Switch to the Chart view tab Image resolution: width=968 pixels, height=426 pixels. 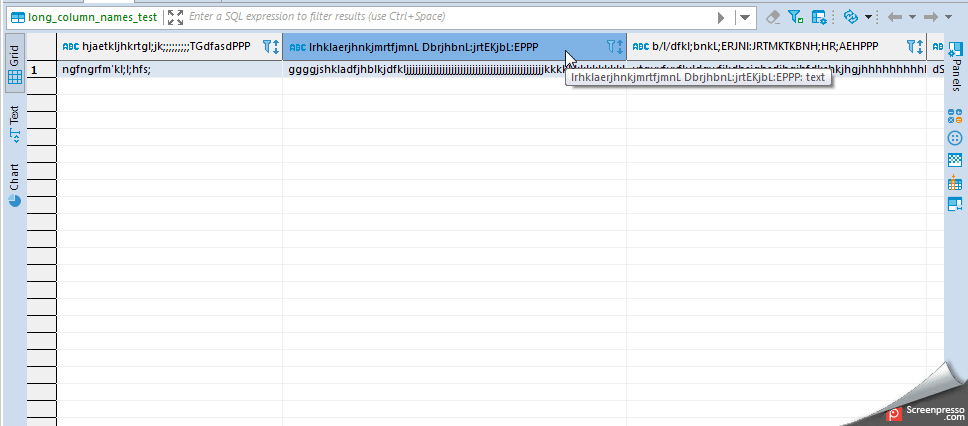(x=15, y=184)
